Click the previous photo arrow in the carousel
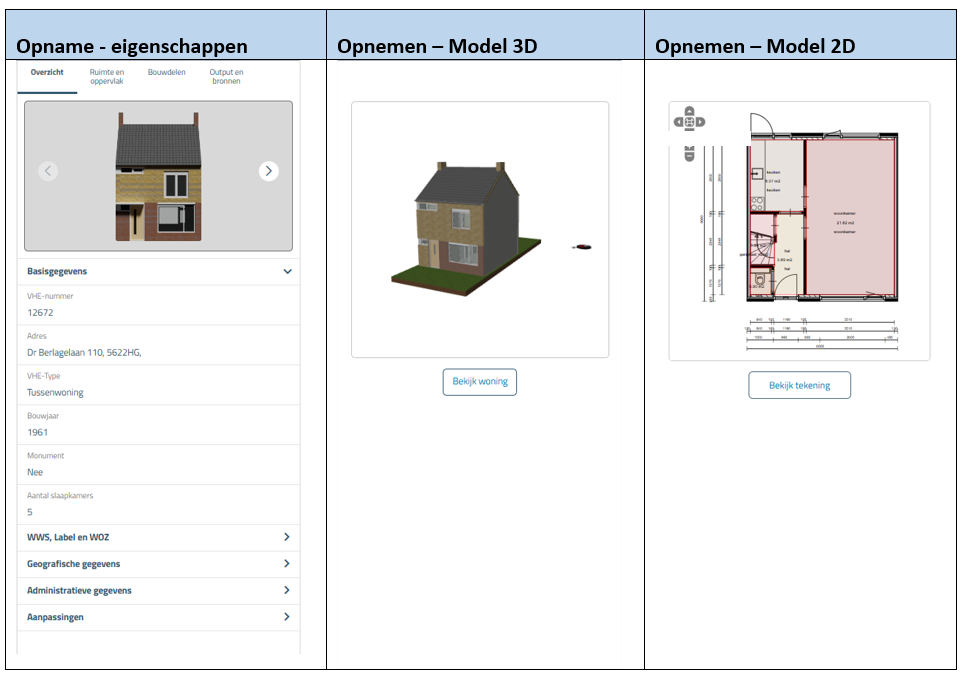The image size is (961, 674). click(x=48, y=170)
